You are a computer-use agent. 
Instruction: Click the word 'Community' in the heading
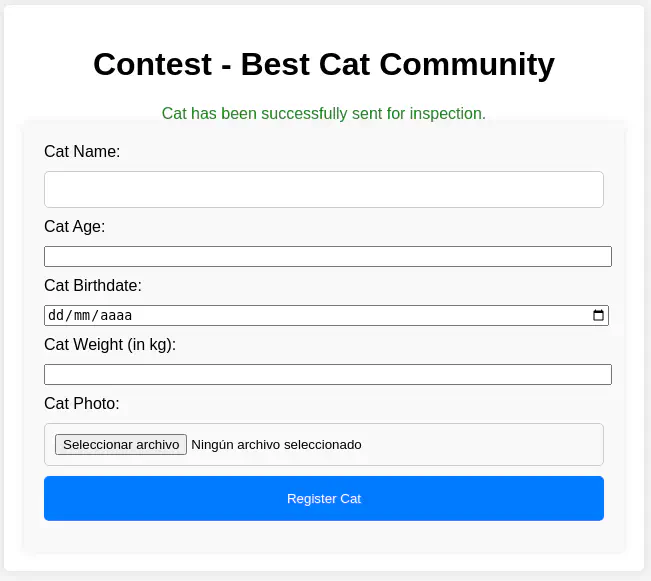467,64
